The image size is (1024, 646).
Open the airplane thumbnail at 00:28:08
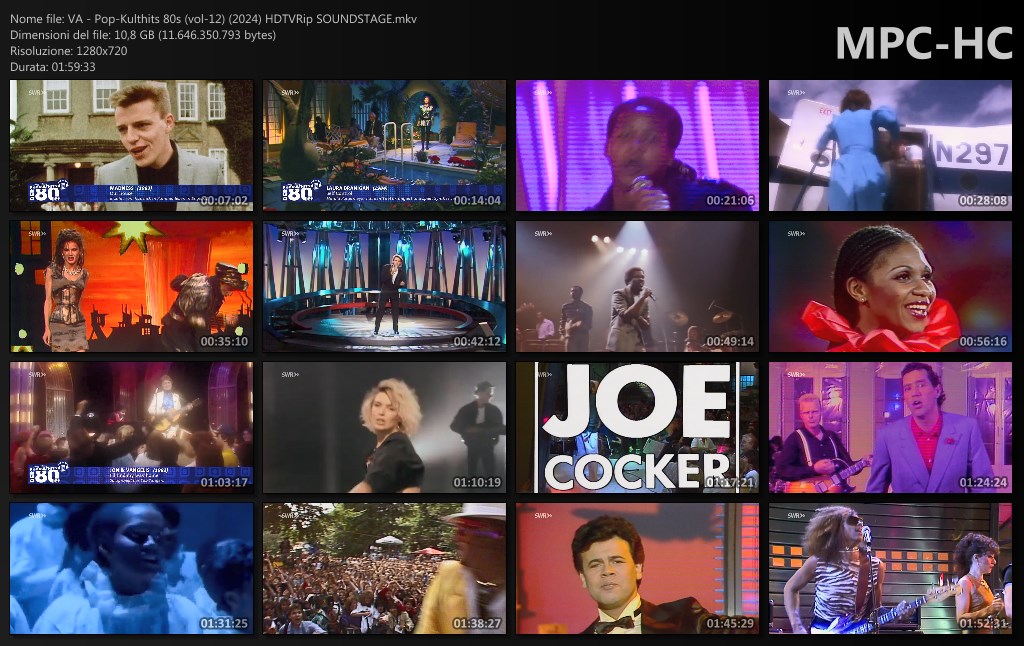tap(890, 145)
